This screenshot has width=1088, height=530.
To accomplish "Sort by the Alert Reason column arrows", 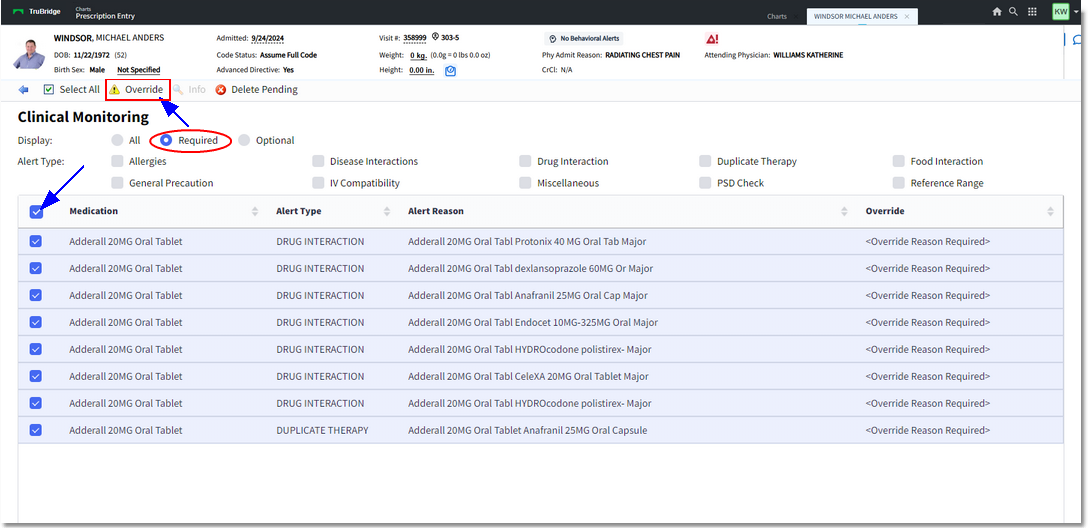I will point(844,212).
